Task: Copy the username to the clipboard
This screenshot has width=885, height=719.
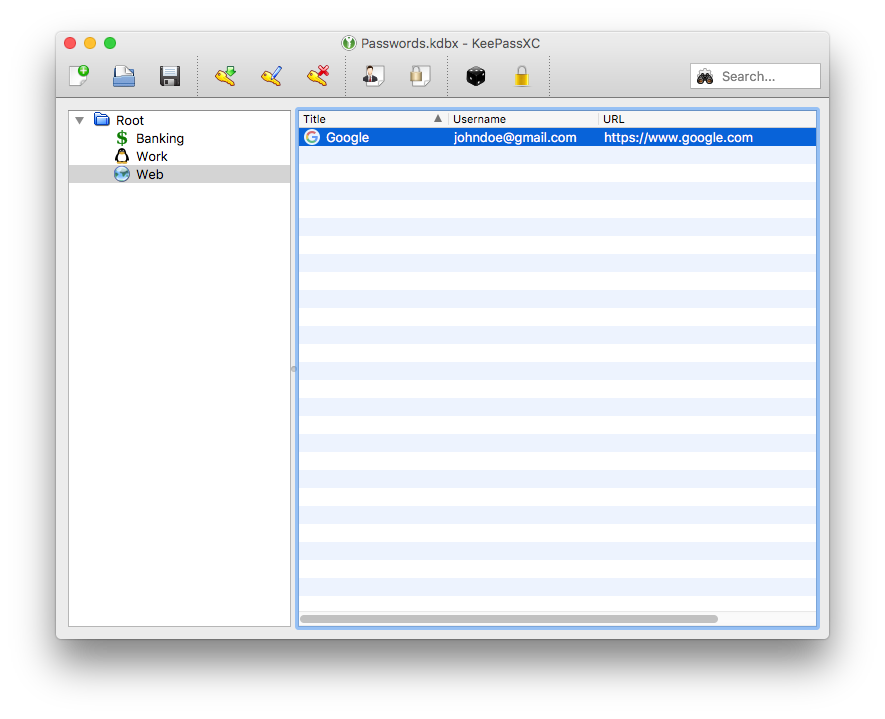Action: pos(373,76)
